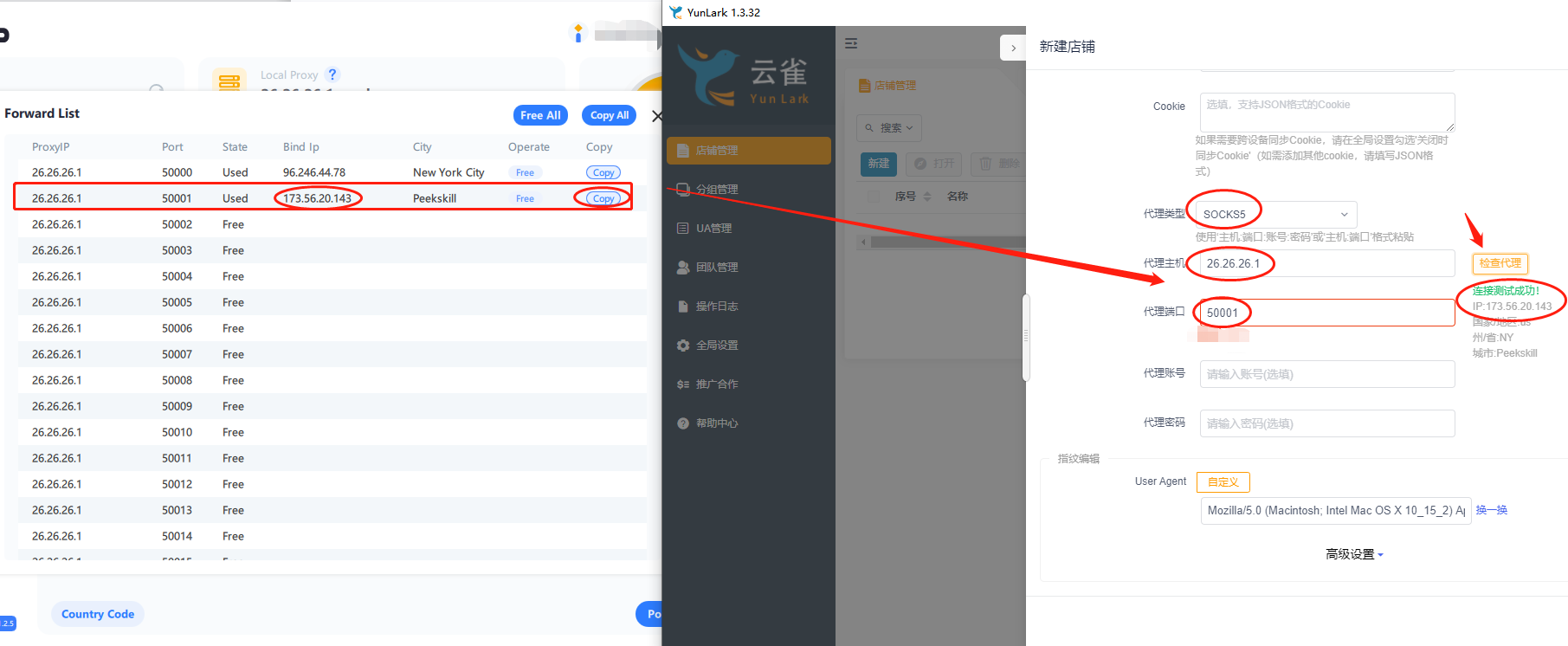
Task: Close the Forward List dialog
Action: coord(656,116)
